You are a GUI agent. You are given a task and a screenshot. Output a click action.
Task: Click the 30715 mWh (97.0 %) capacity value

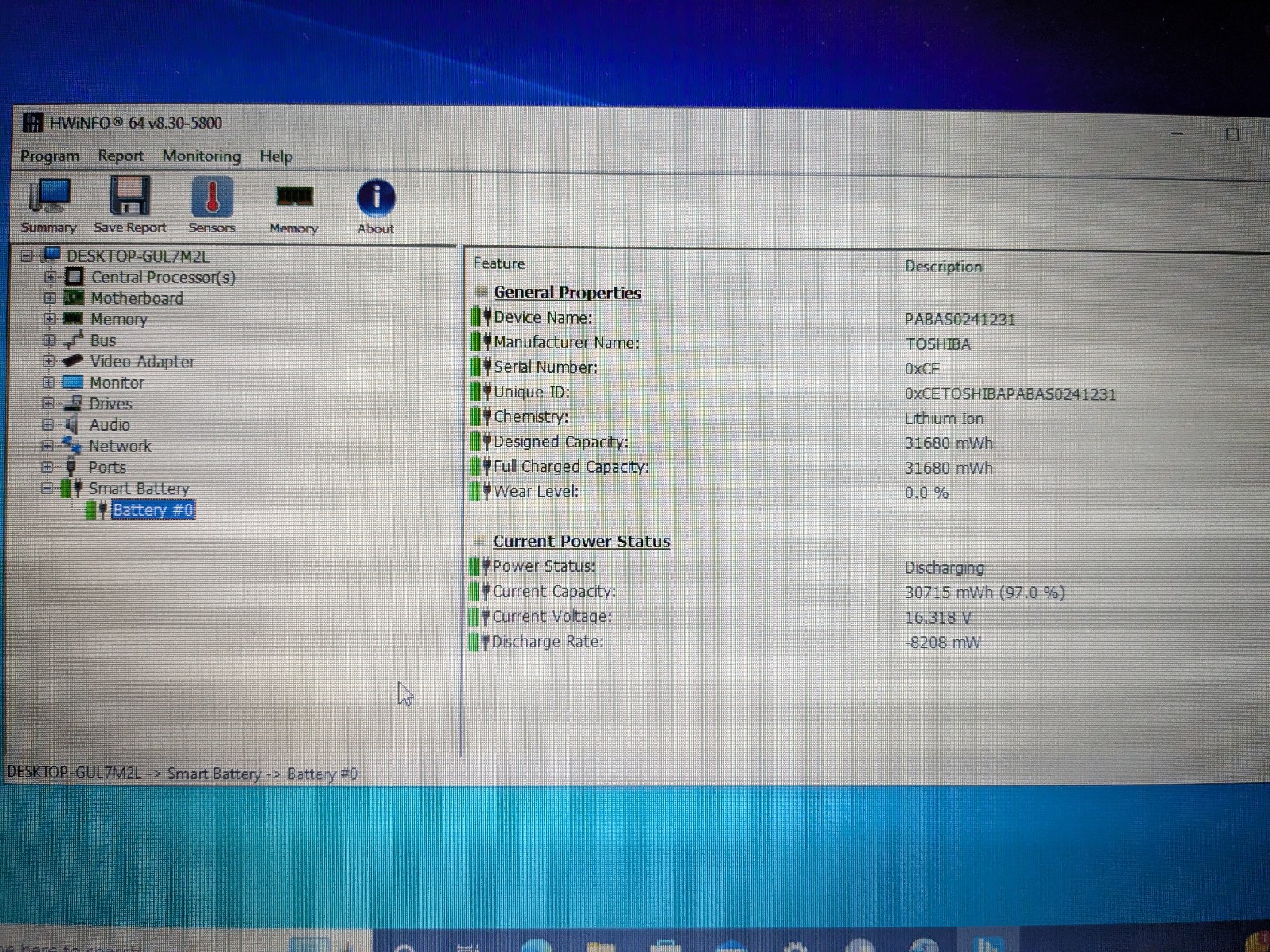pyautogui.click(x=985, y=593)
